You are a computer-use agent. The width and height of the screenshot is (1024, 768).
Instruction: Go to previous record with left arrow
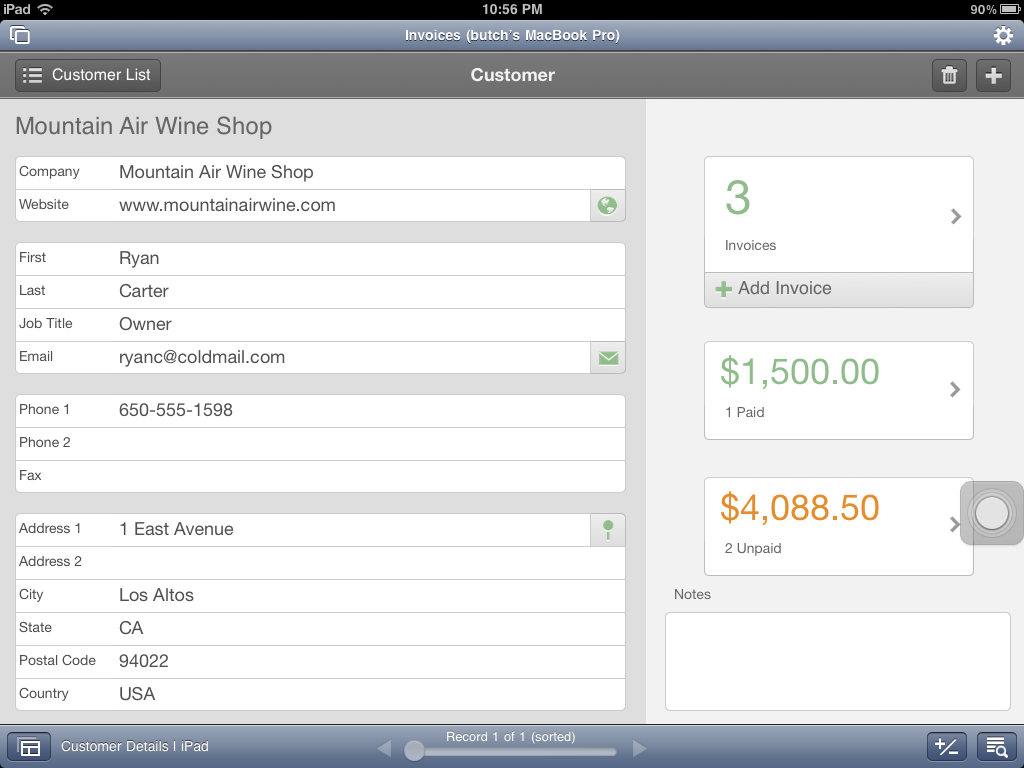point(385,747)
